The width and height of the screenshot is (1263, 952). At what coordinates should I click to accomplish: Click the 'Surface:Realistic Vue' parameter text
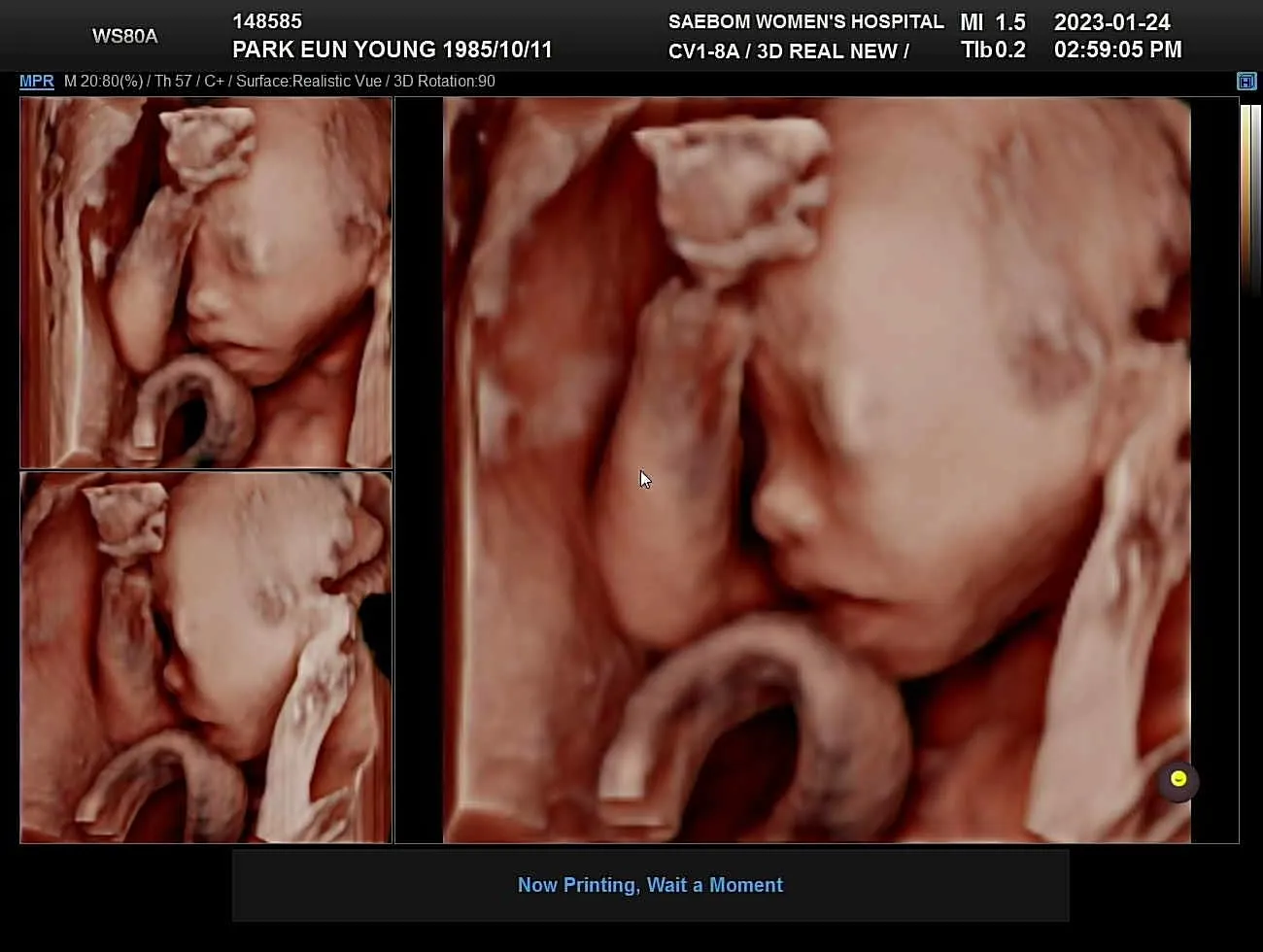(x=309, y=82)
